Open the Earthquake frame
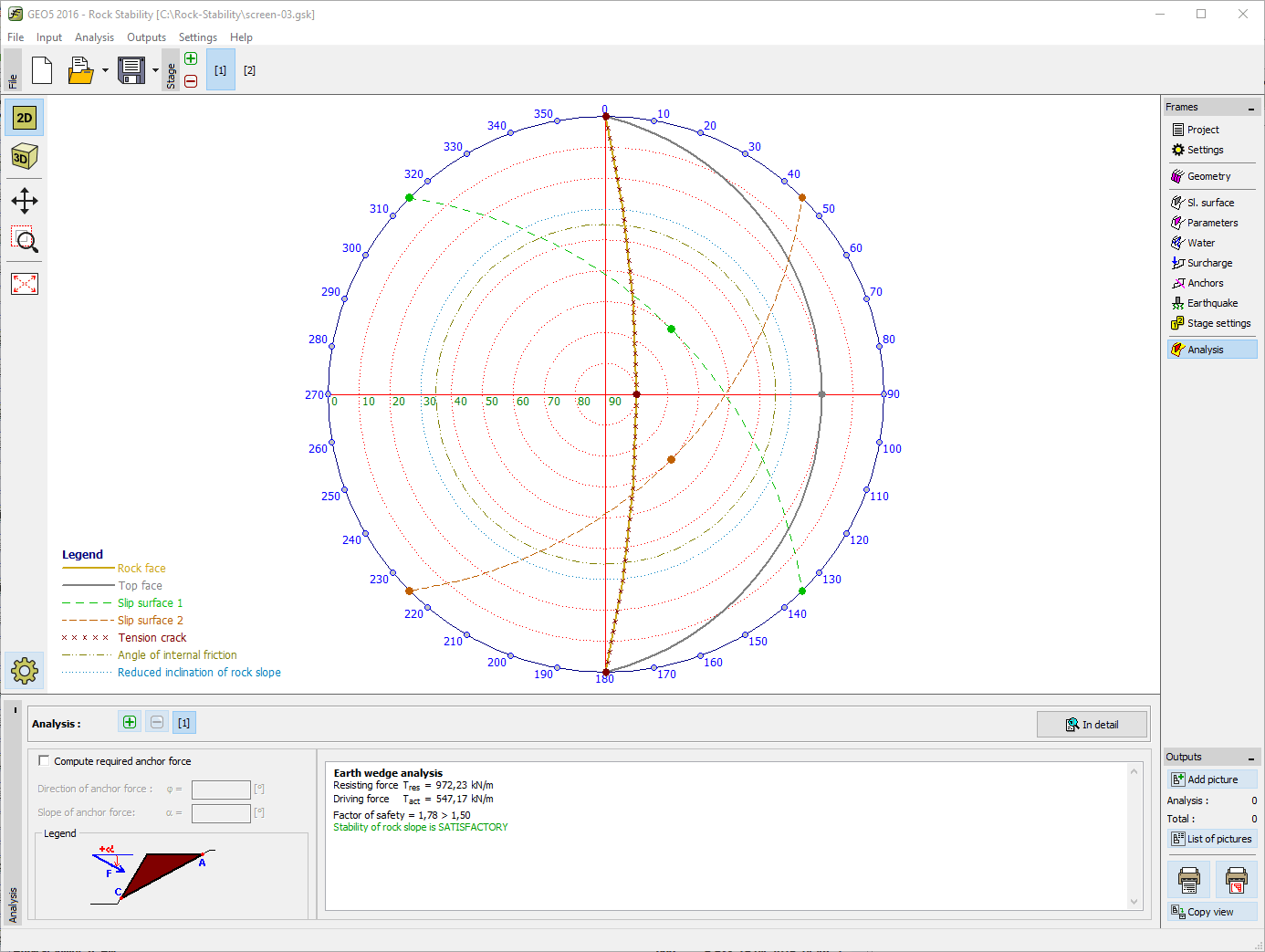The height and width of the screenshot is (952, 1265). click(x=1211, y=303)
